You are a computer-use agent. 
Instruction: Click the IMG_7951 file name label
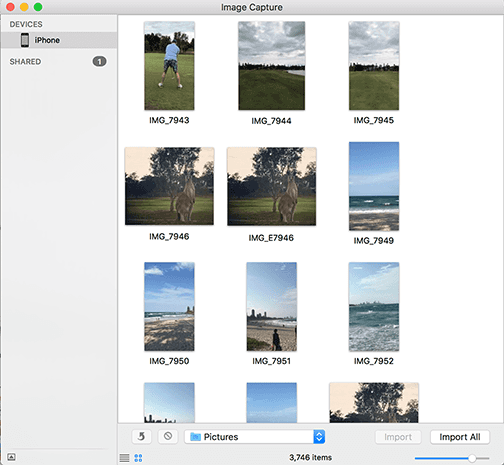coord(271,361)
